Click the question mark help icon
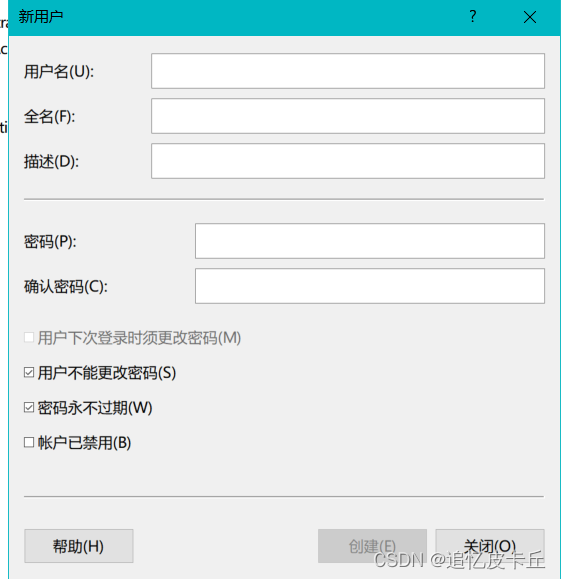The image size is (561, 579). [473, 17]
